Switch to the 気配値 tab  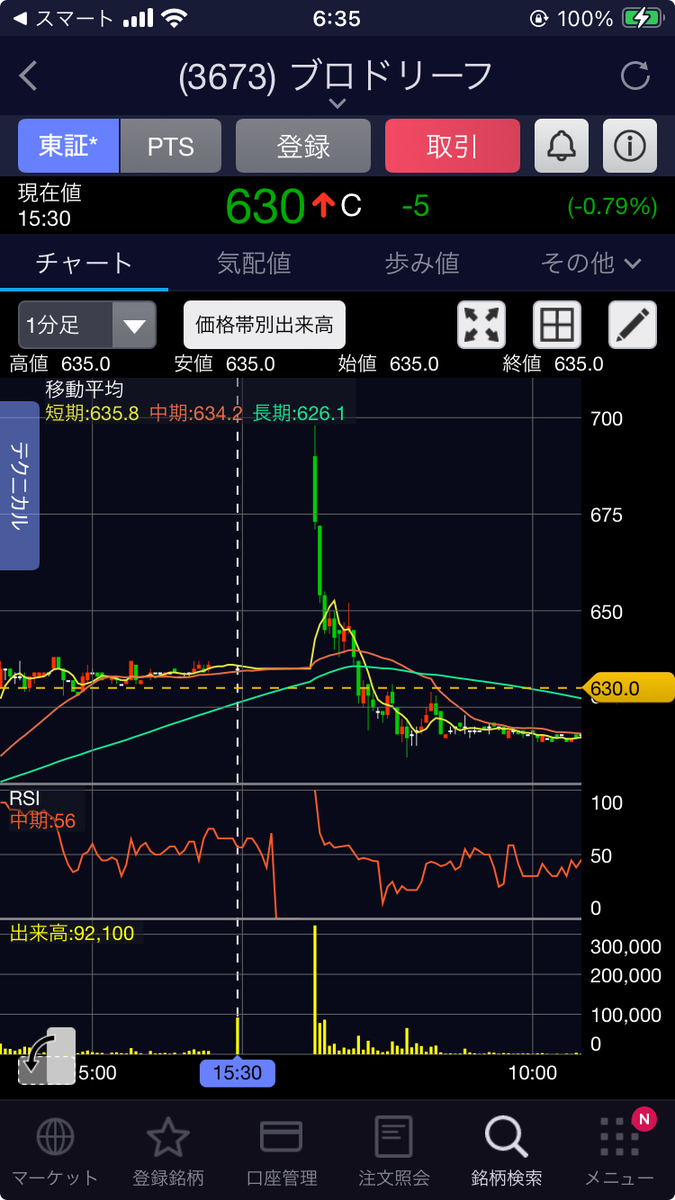[253, 263]
